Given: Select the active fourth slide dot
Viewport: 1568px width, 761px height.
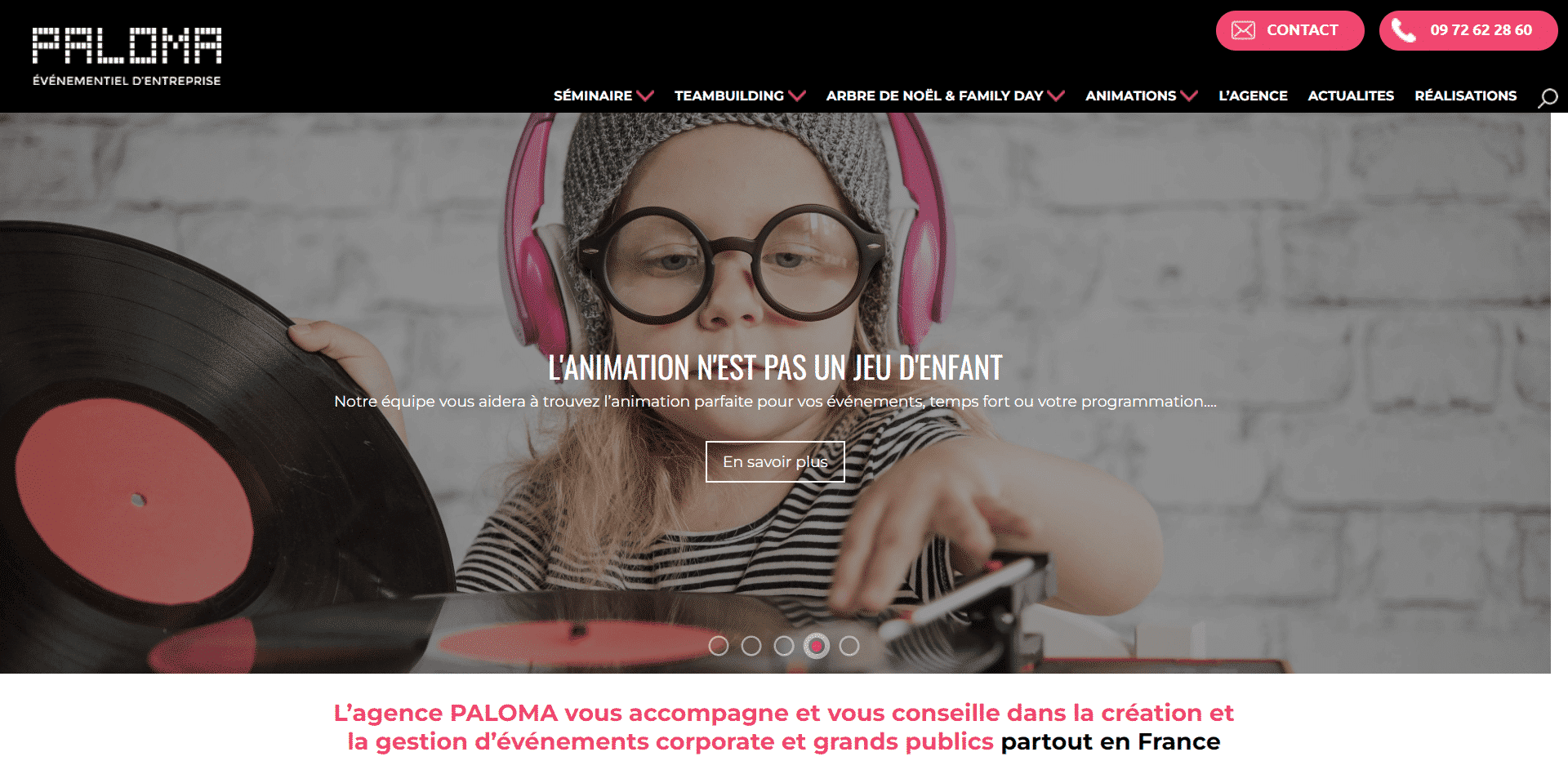Looking at the screenshot, I should tap(817, 646).
